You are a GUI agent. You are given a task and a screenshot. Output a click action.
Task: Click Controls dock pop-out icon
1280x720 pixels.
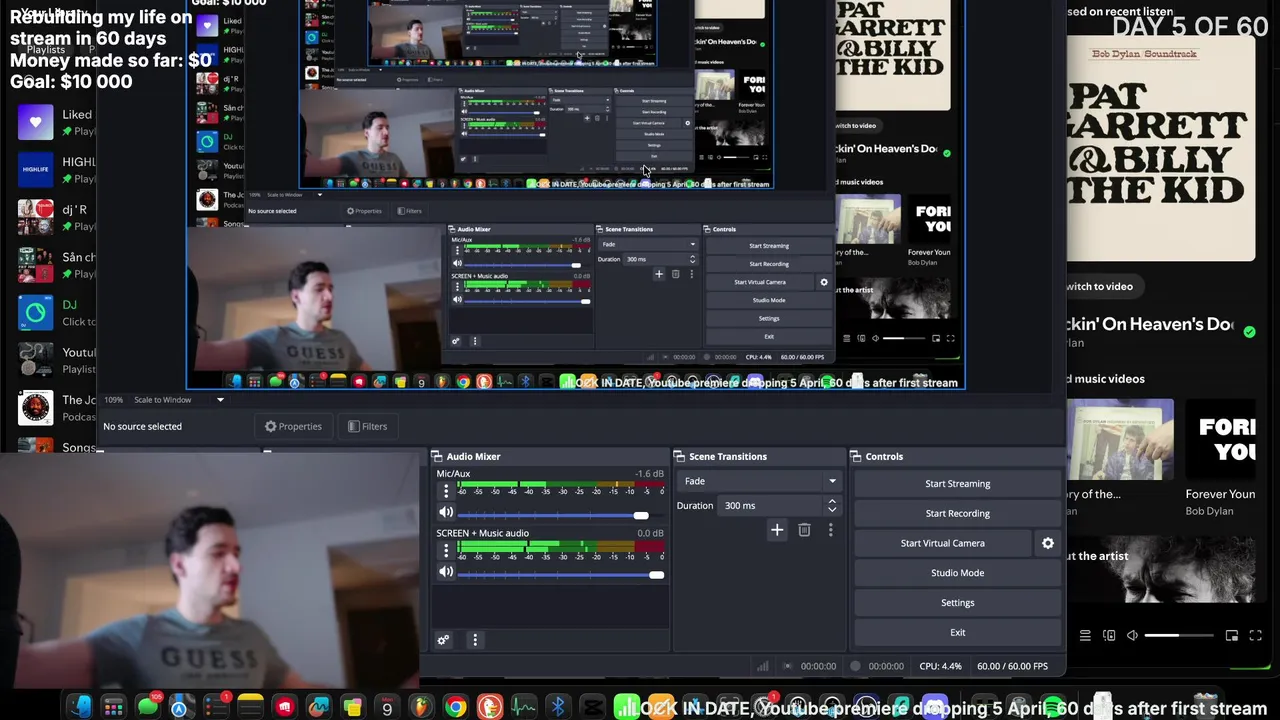tap(856, 457)
